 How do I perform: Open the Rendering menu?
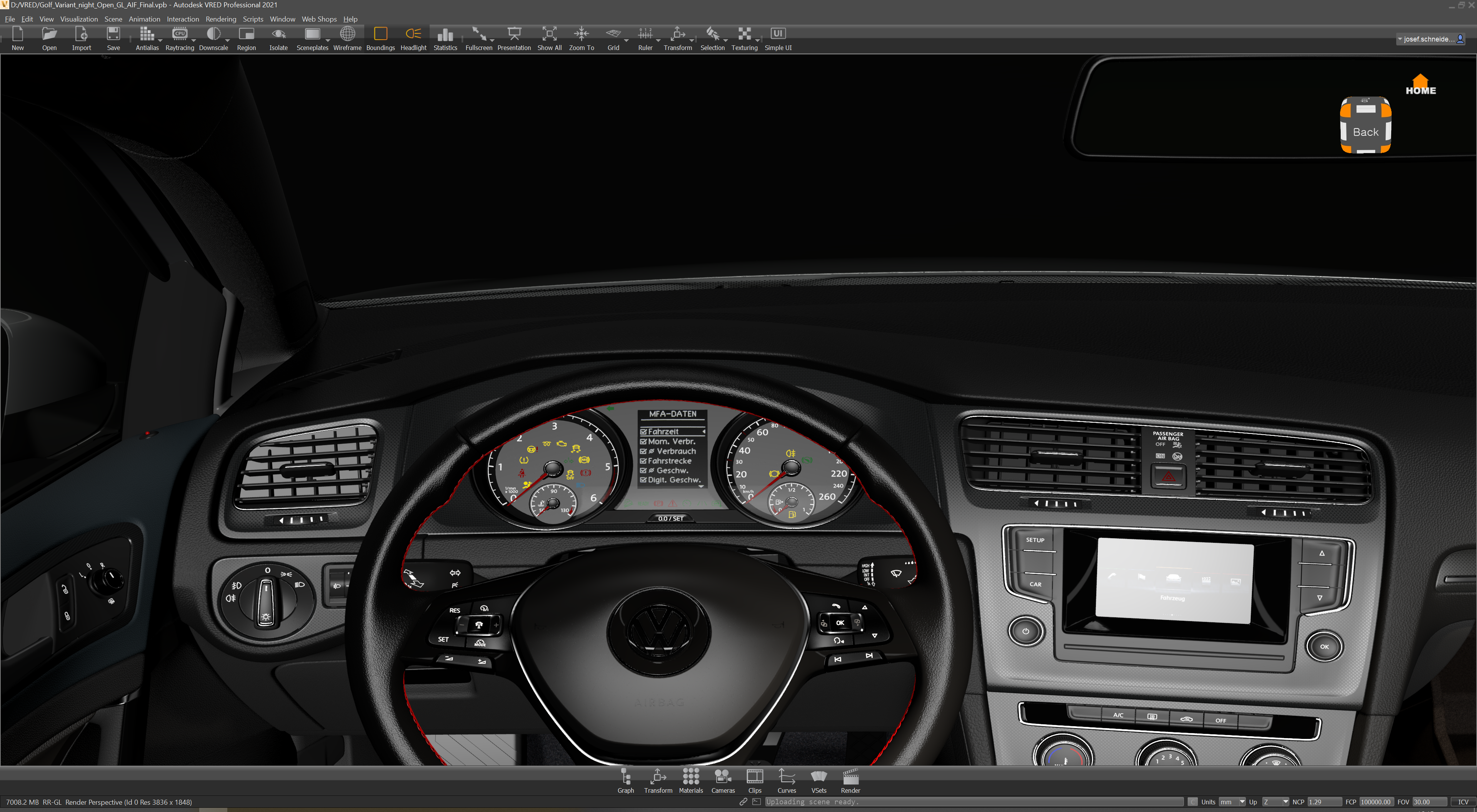point(220,19)
